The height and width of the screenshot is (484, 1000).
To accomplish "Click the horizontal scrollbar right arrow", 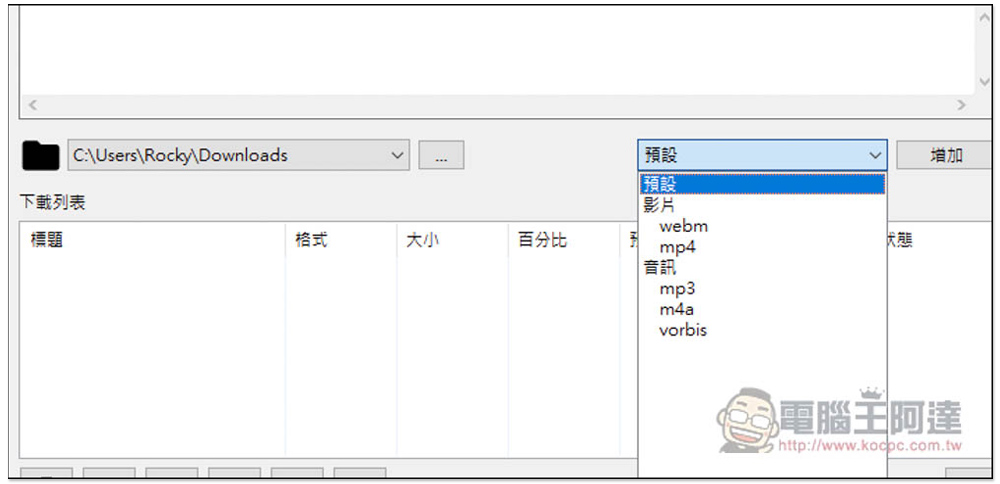I will [962, 105].
